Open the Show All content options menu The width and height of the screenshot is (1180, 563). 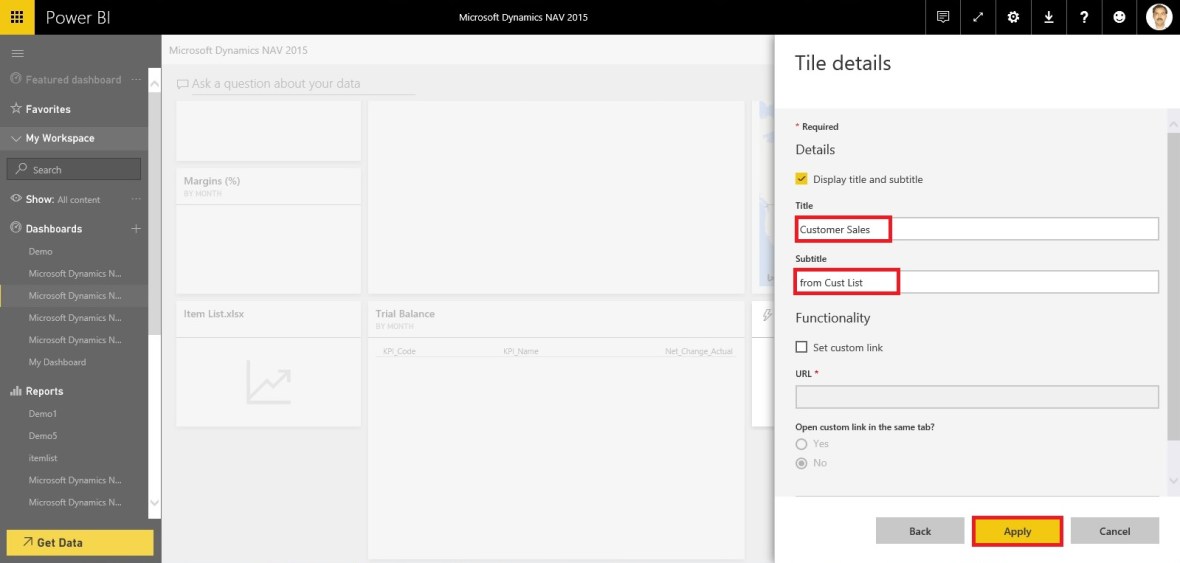[136, 199]
